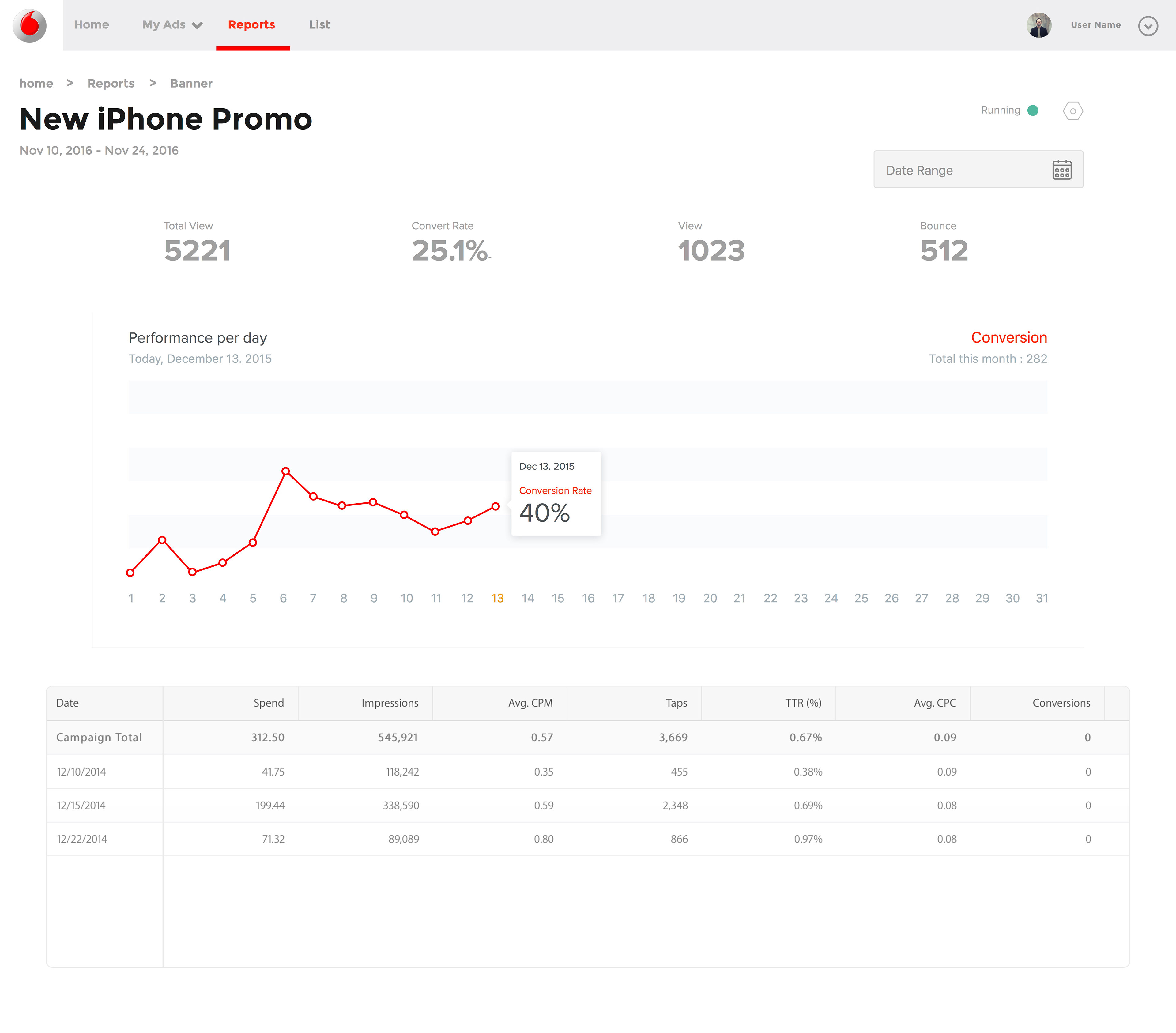Click the home breadcrumb link
1176x1033 pixels.
(36, 83)
